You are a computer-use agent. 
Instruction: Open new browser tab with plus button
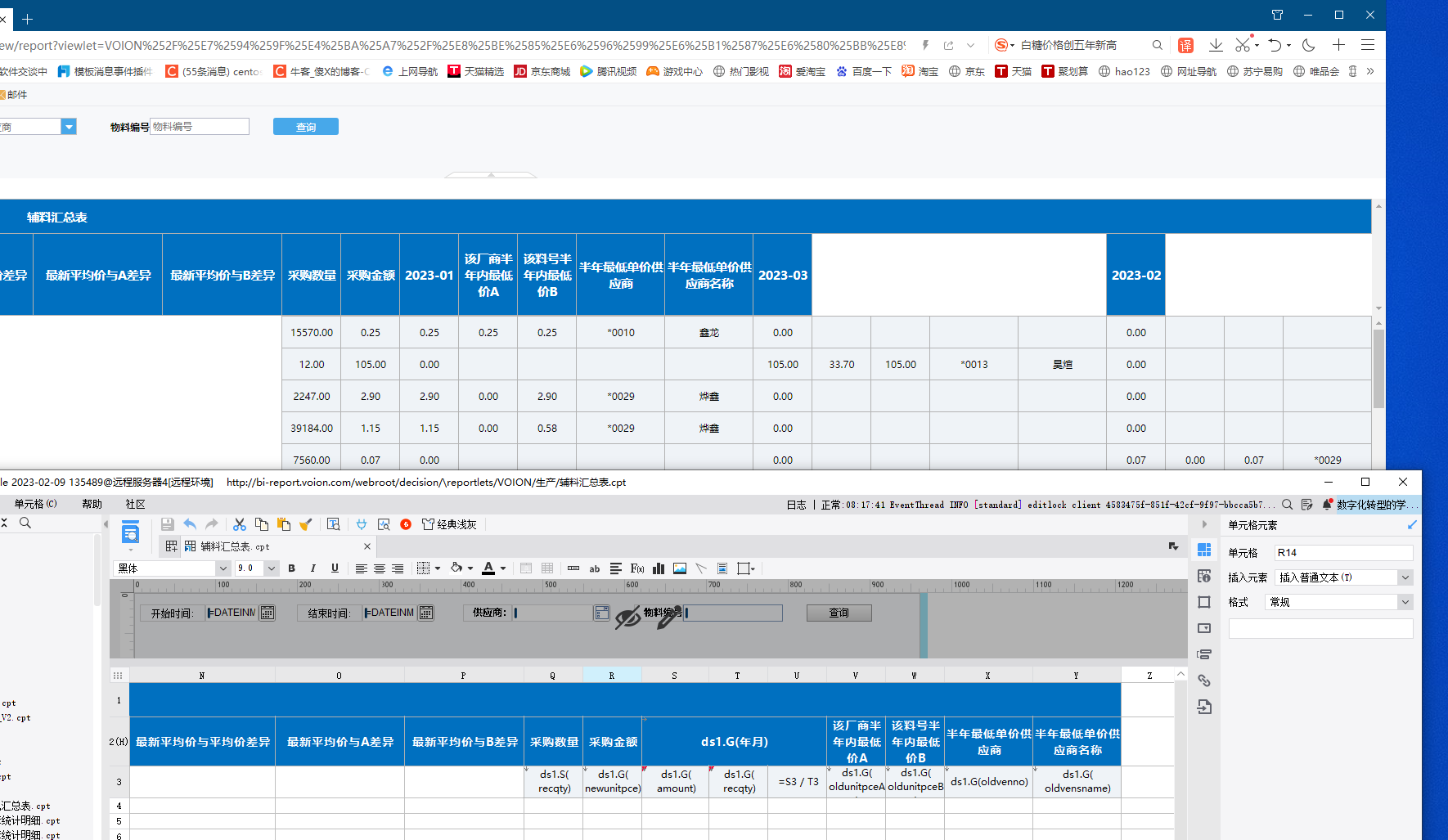tap(27, 19)
